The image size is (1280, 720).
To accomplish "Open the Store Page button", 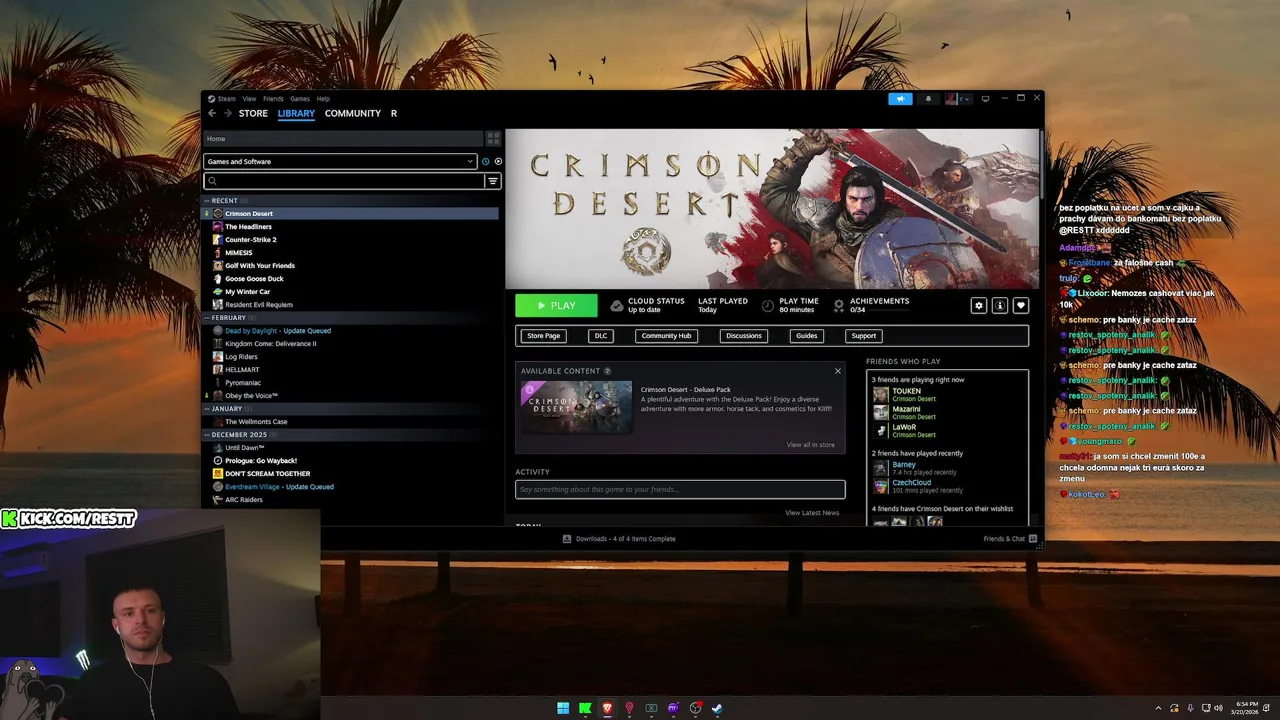I will (x=544, y=336).
